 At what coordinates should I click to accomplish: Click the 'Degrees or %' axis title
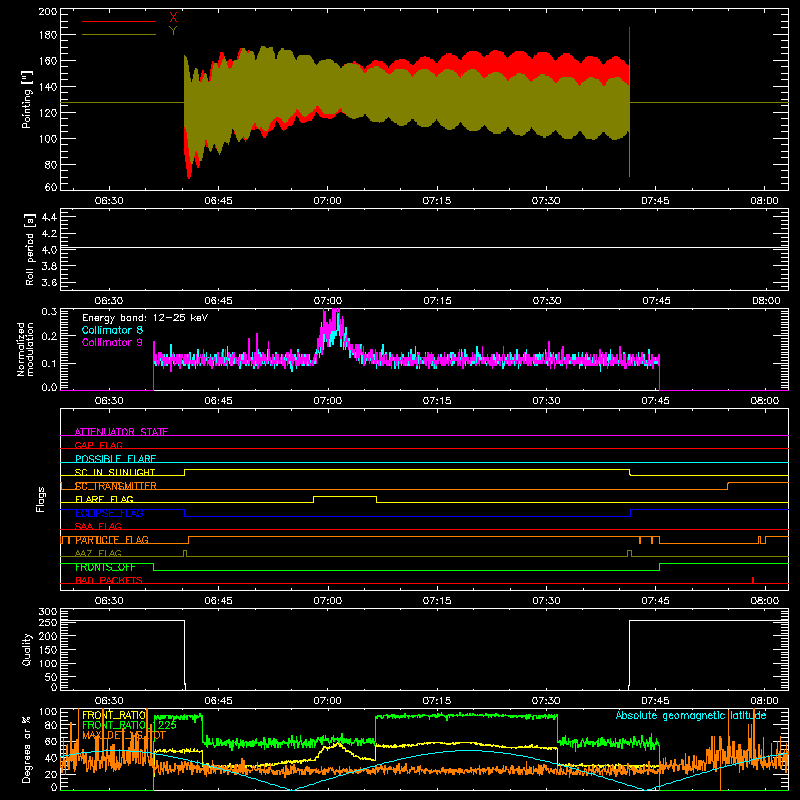point(27,749)
